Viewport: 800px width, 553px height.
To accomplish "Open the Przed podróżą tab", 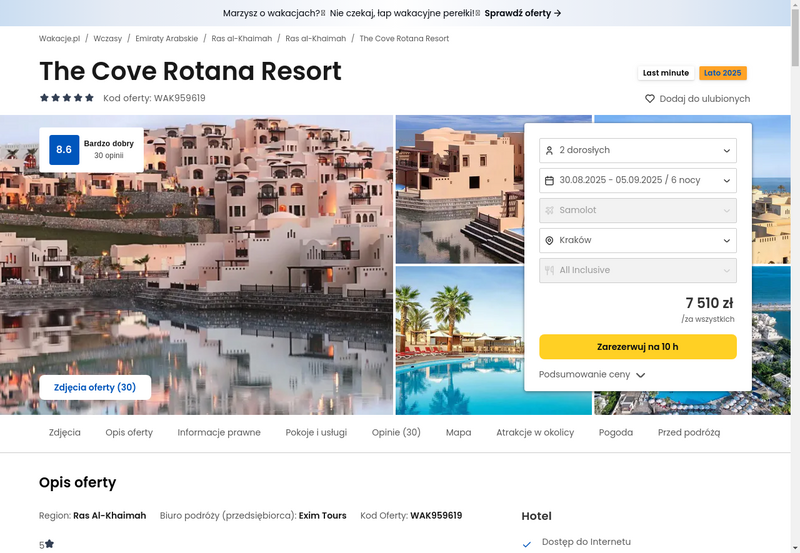I will (x=689, y=433).
